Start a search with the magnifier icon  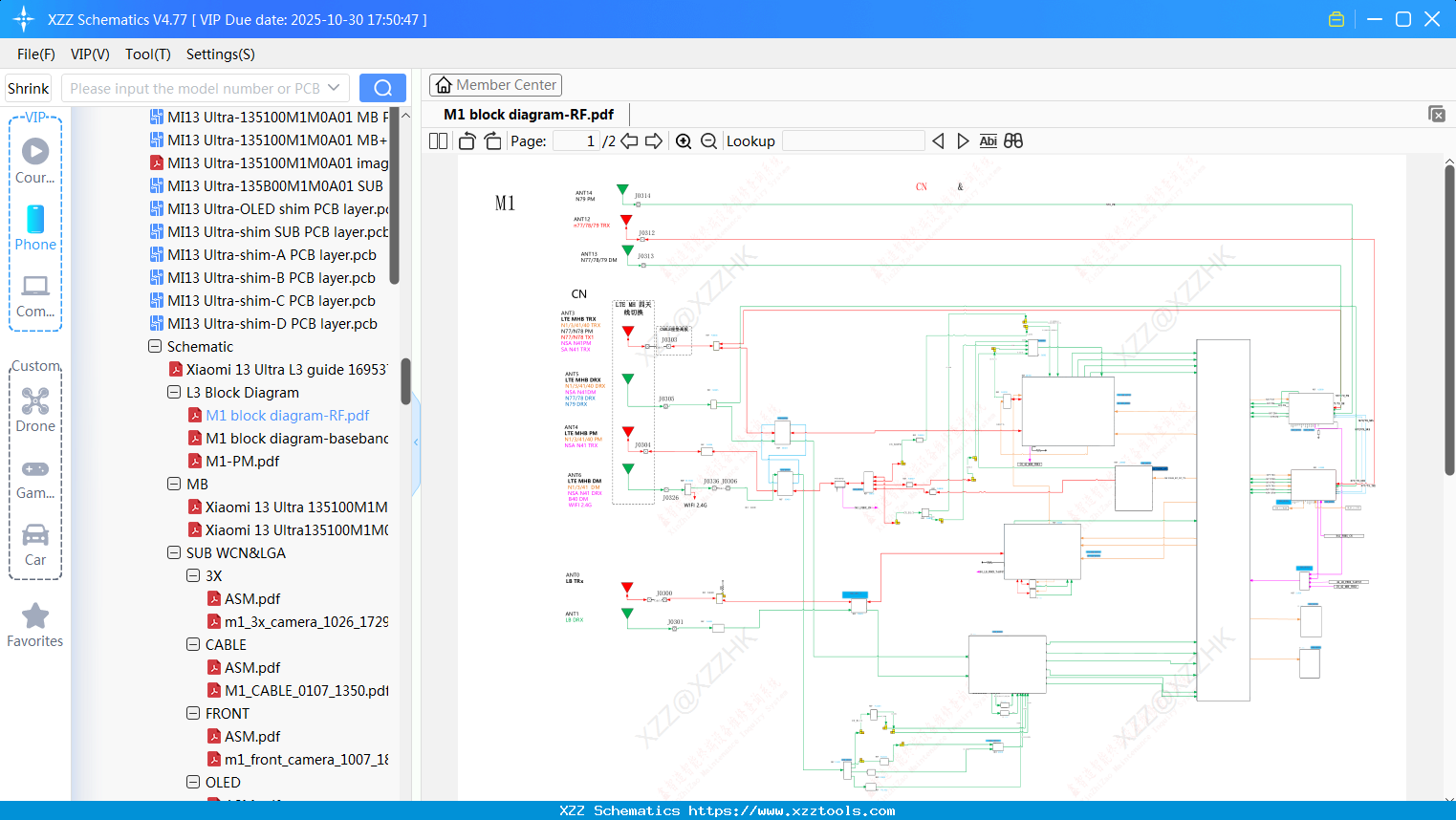382,87
